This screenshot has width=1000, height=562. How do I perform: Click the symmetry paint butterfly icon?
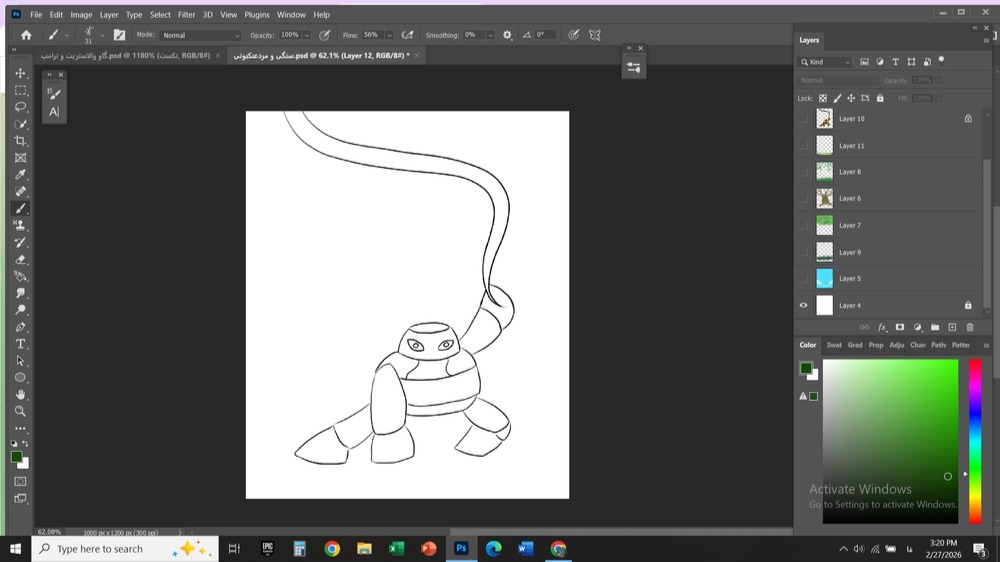click(595, 35)
